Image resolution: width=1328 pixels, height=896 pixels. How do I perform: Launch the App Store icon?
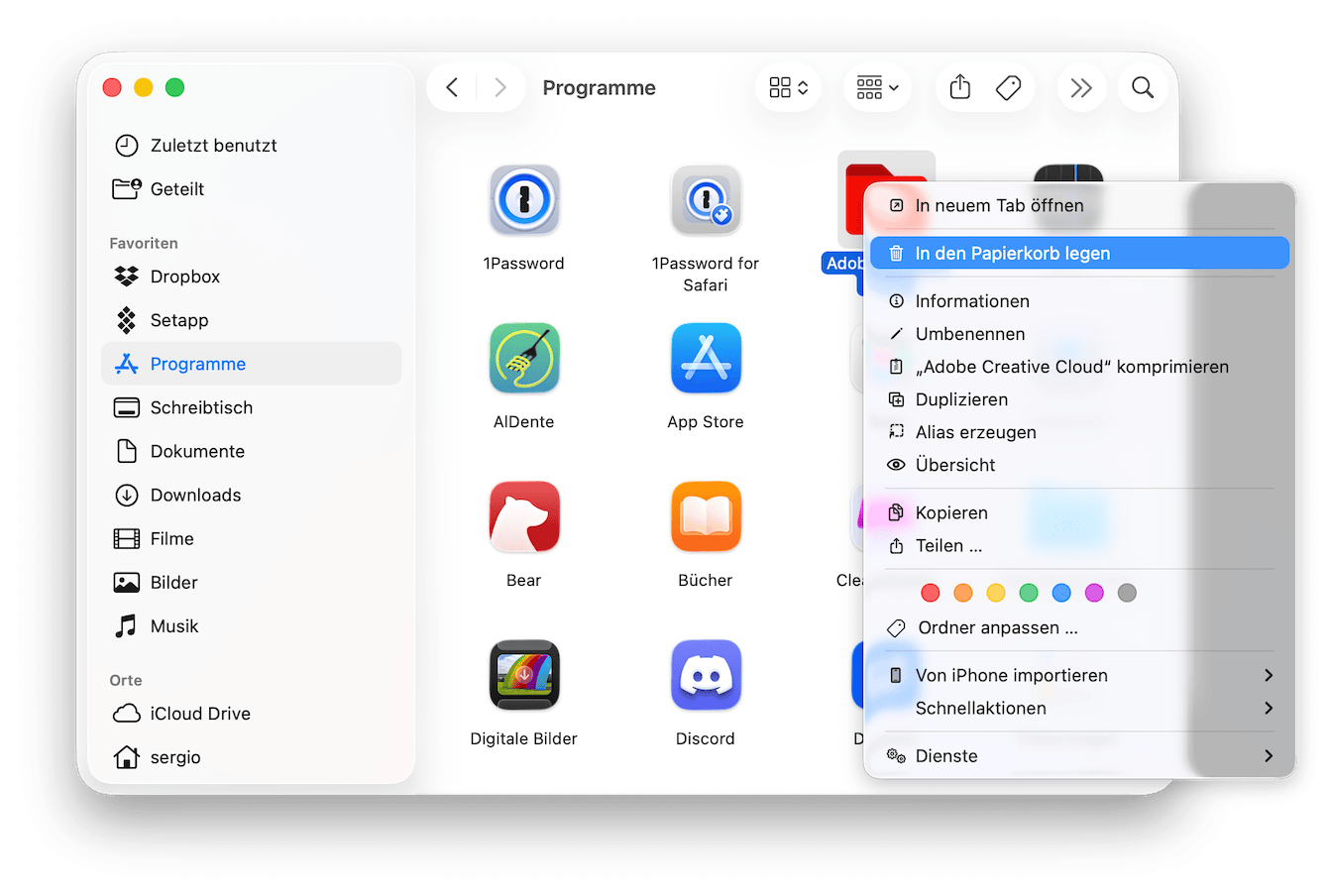pyautogui.click(x=706, y=359)
